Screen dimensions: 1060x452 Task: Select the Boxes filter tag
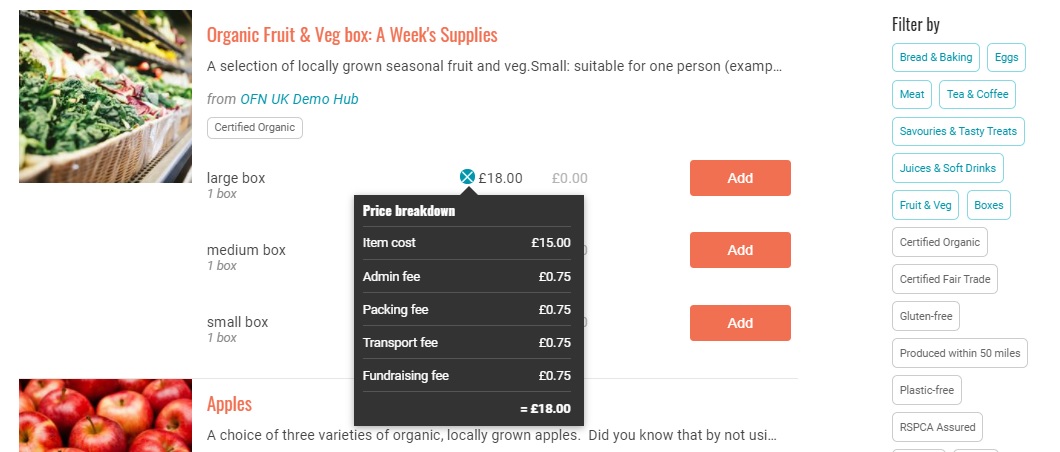pyautogui.click(x=989, y=205)
